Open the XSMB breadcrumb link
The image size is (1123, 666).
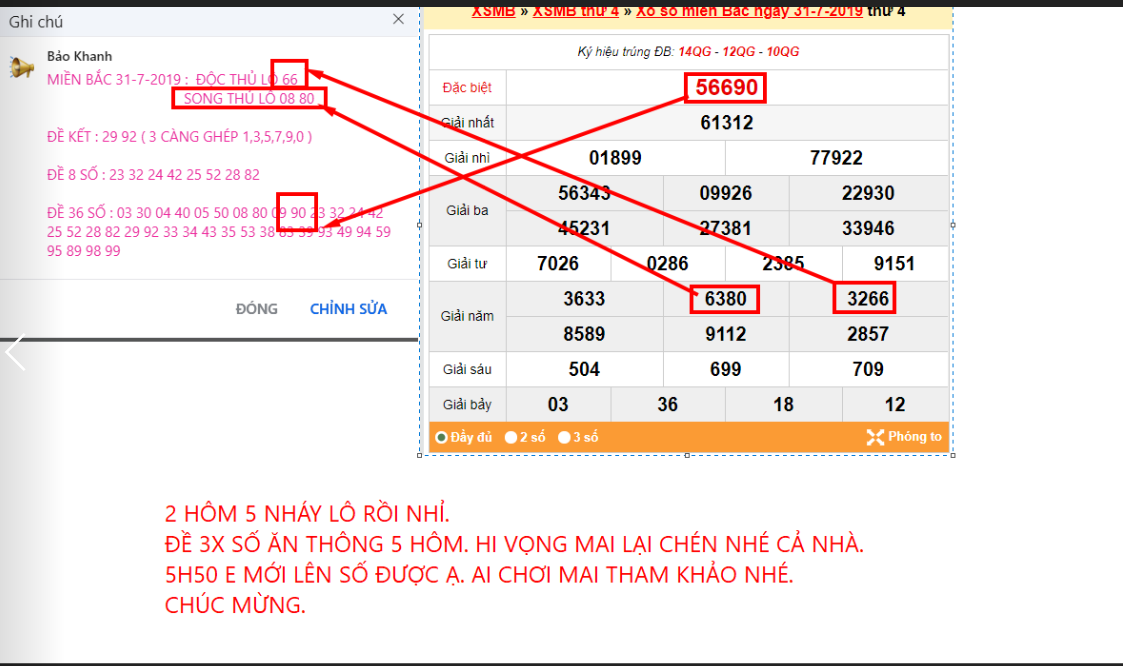coord(493,11)
